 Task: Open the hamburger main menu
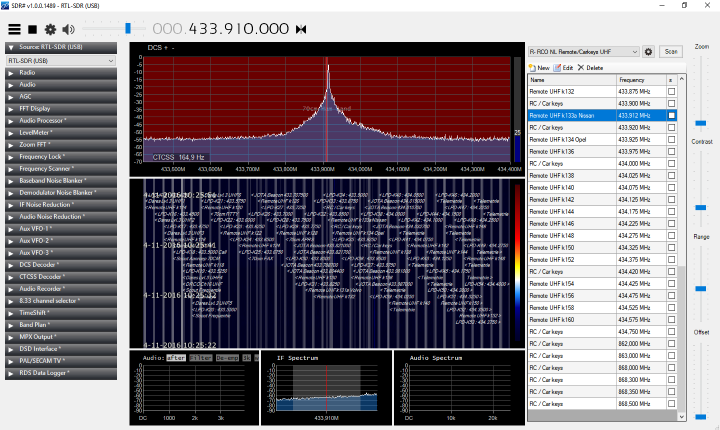14,29
